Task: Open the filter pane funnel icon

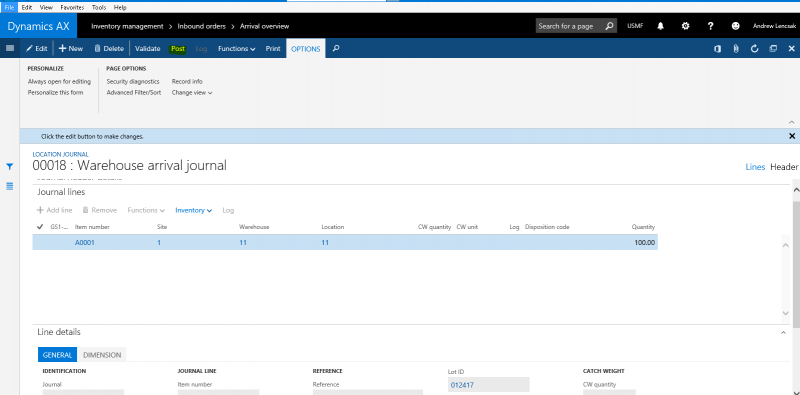Action: click(9, 166)
